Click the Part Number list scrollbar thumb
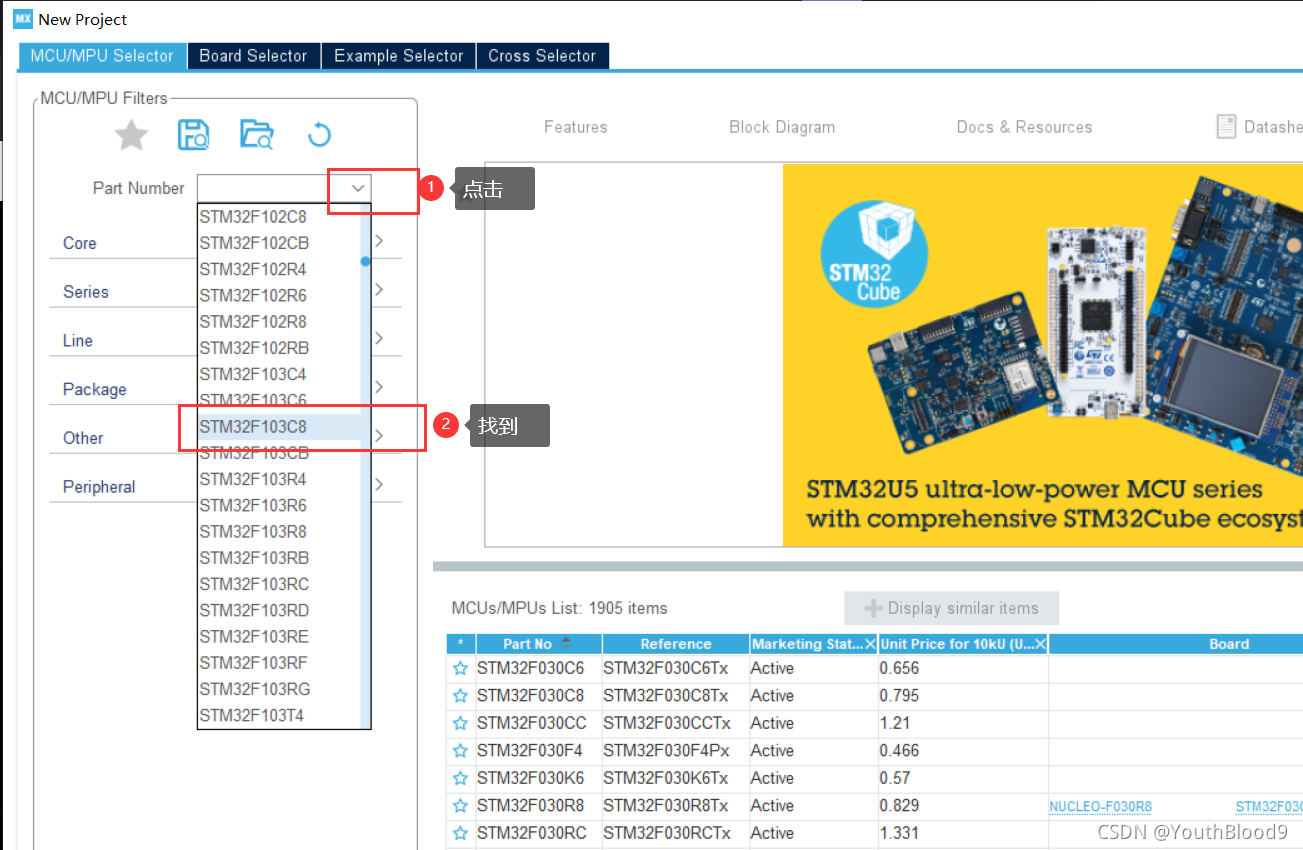1303x850 pixels. coord(365,261)
